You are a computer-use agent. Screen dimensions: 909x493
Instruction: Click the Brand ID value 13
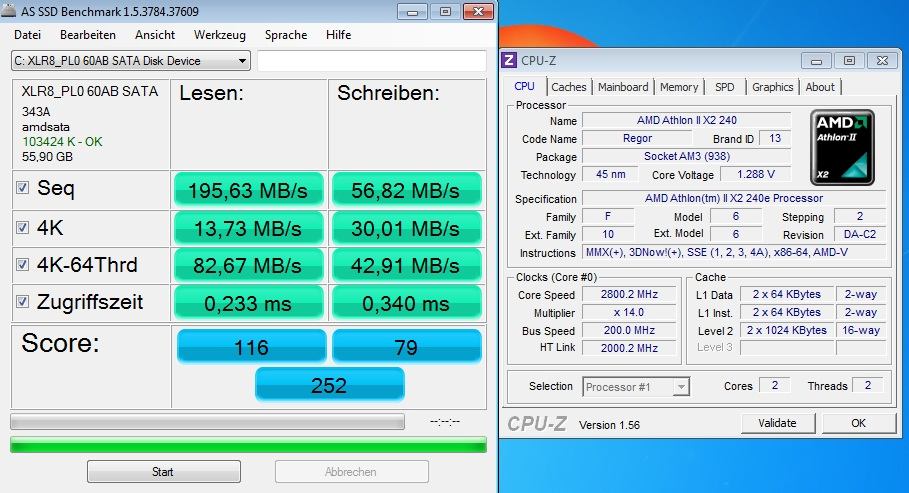pos(775,138)
